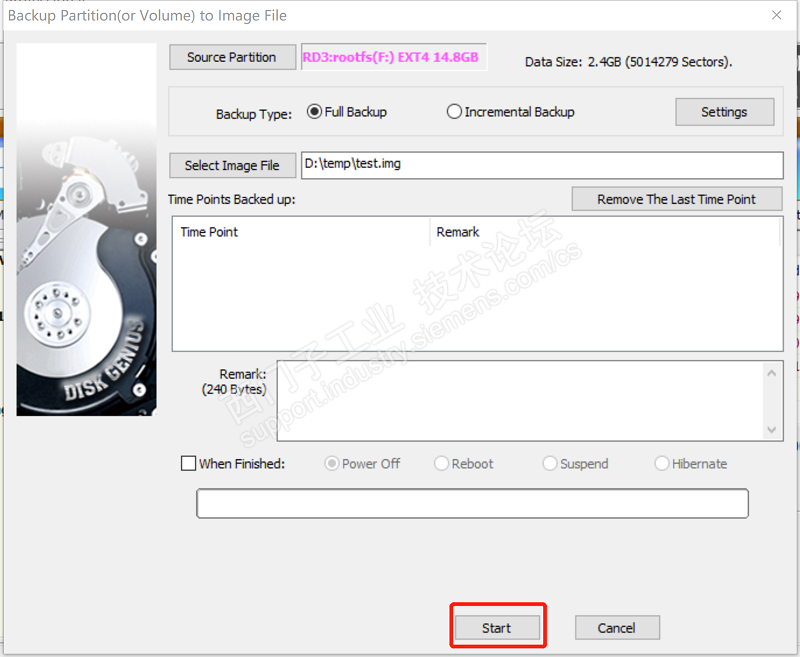Click the Time Point column header

coord(301,232)
